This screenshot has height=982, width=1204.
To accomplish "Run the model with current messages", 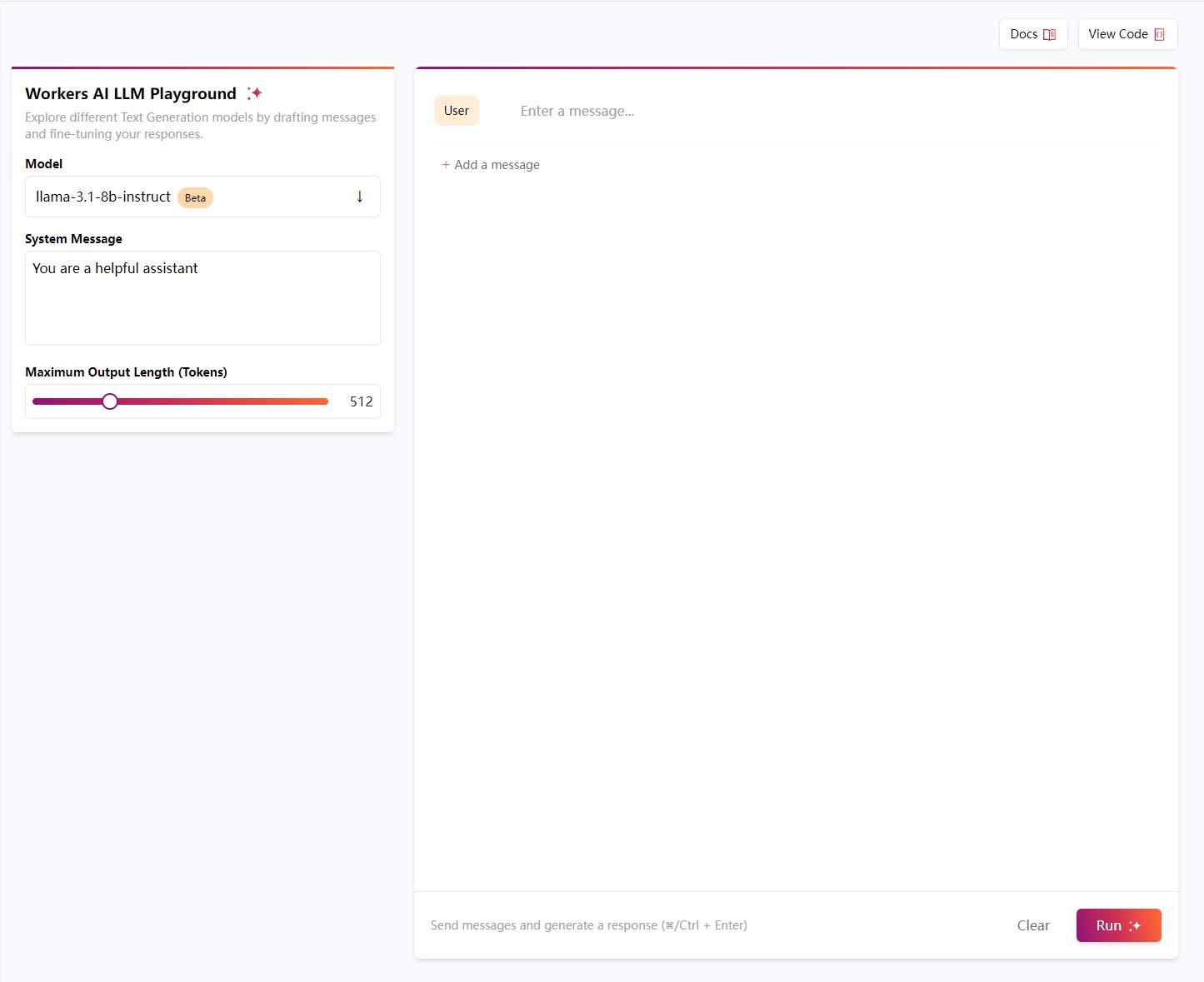I will [1118, 925].
